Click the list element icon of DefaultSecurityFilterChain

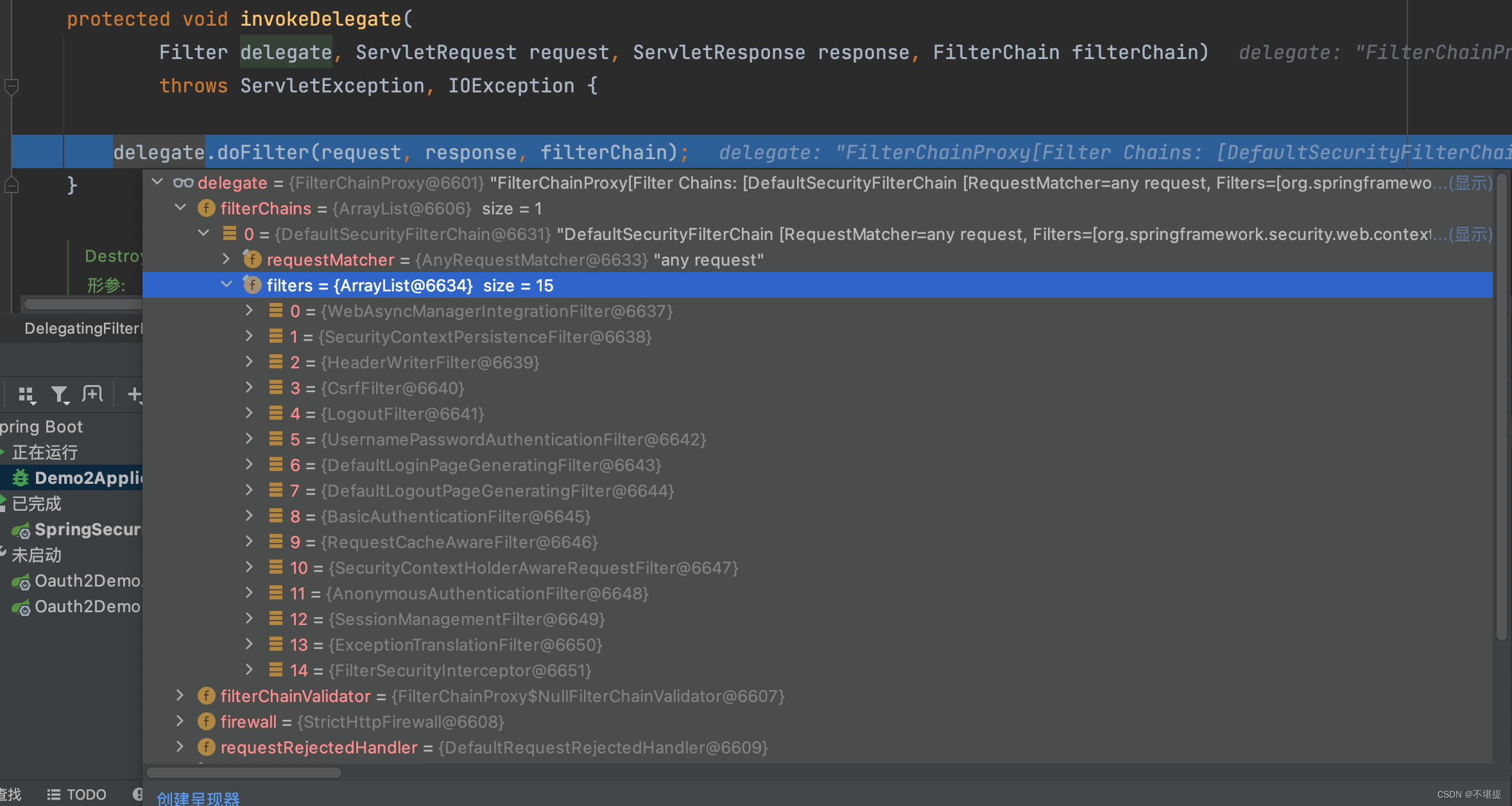pyautogui.click(x=230, y=234)
